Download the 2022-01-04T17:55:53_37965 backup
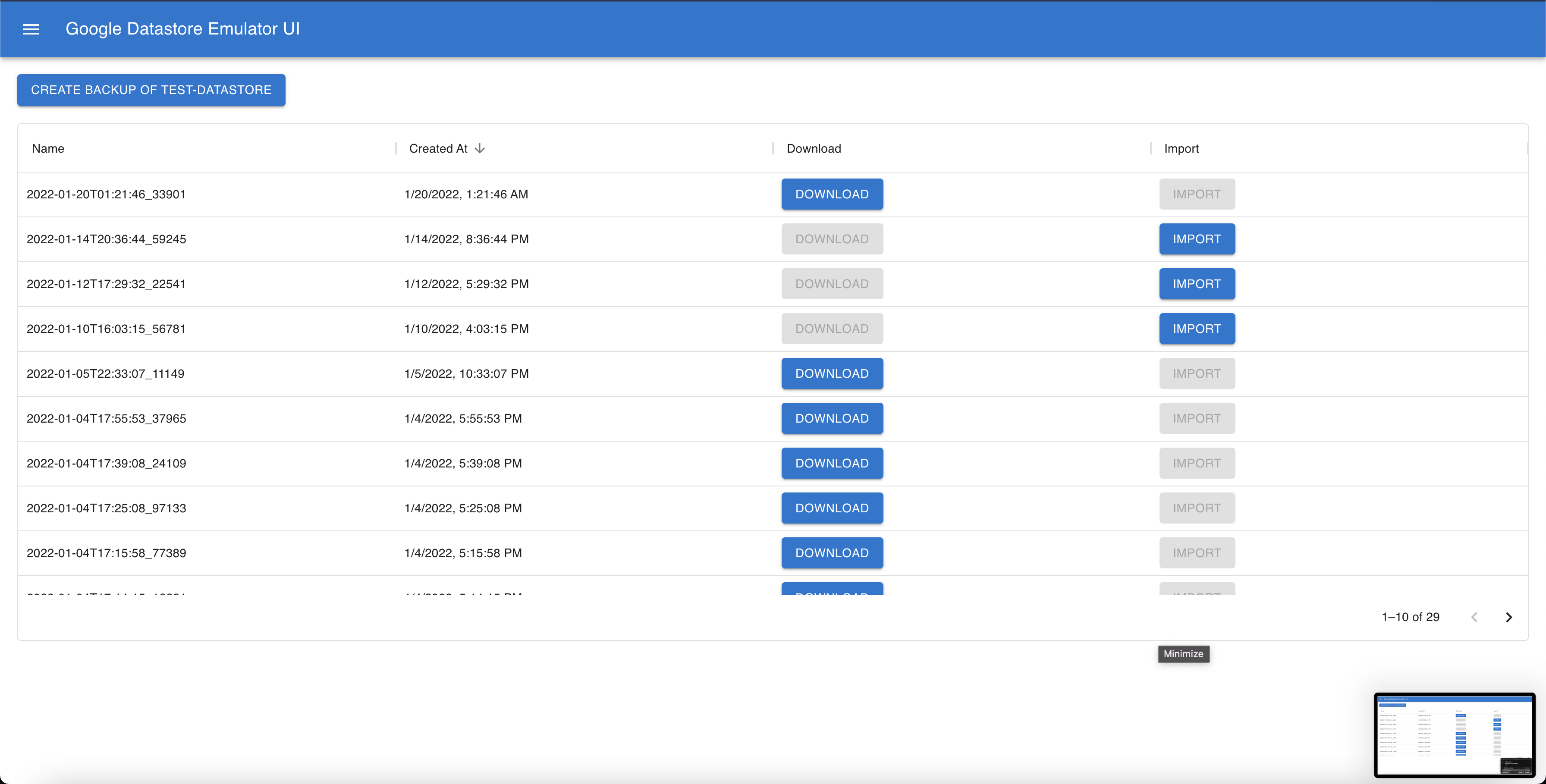The image size is (1546, 784). coord(832,418)
